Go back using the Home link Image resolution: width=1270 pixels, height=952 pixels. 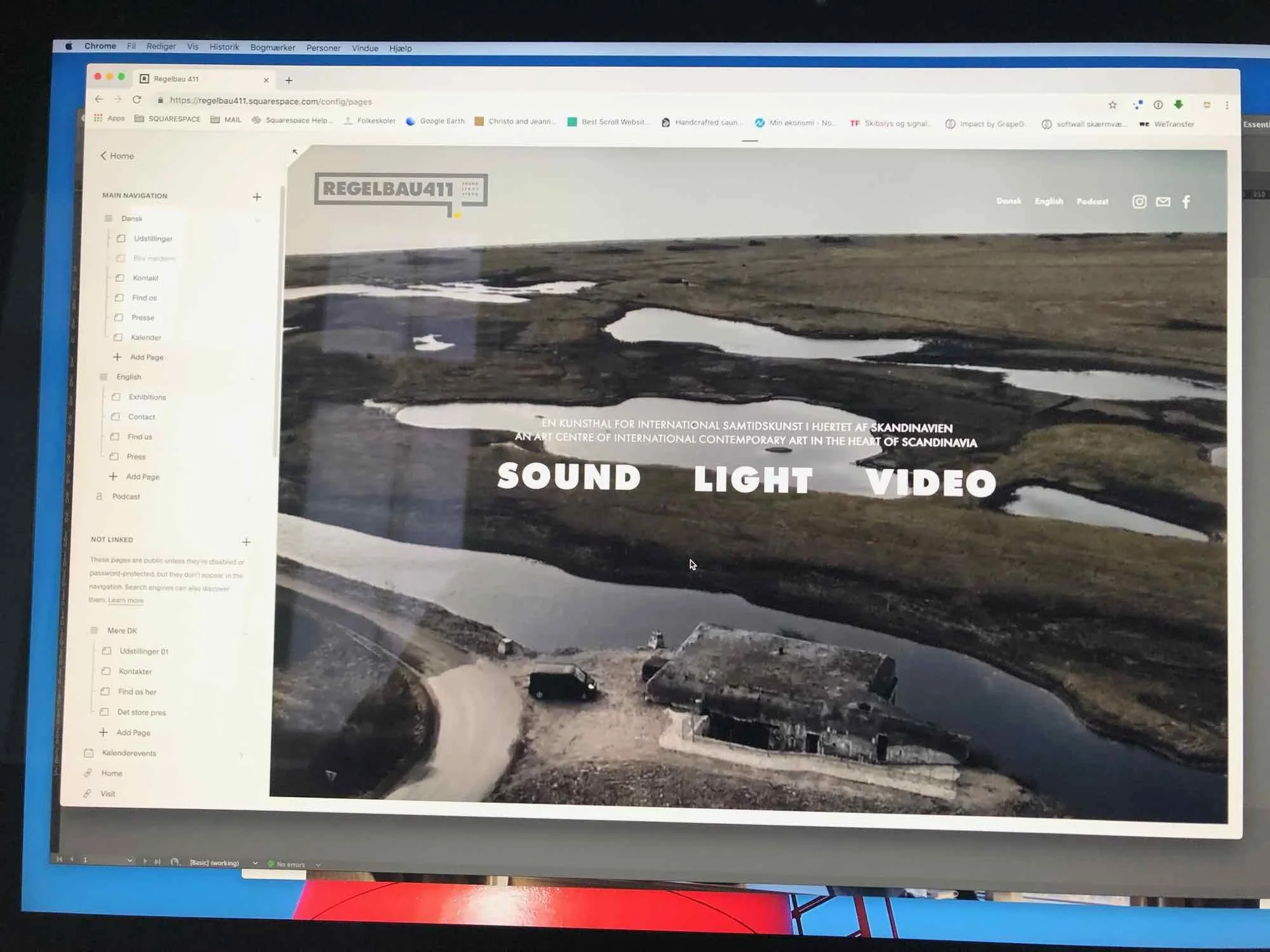click(117, 155)
